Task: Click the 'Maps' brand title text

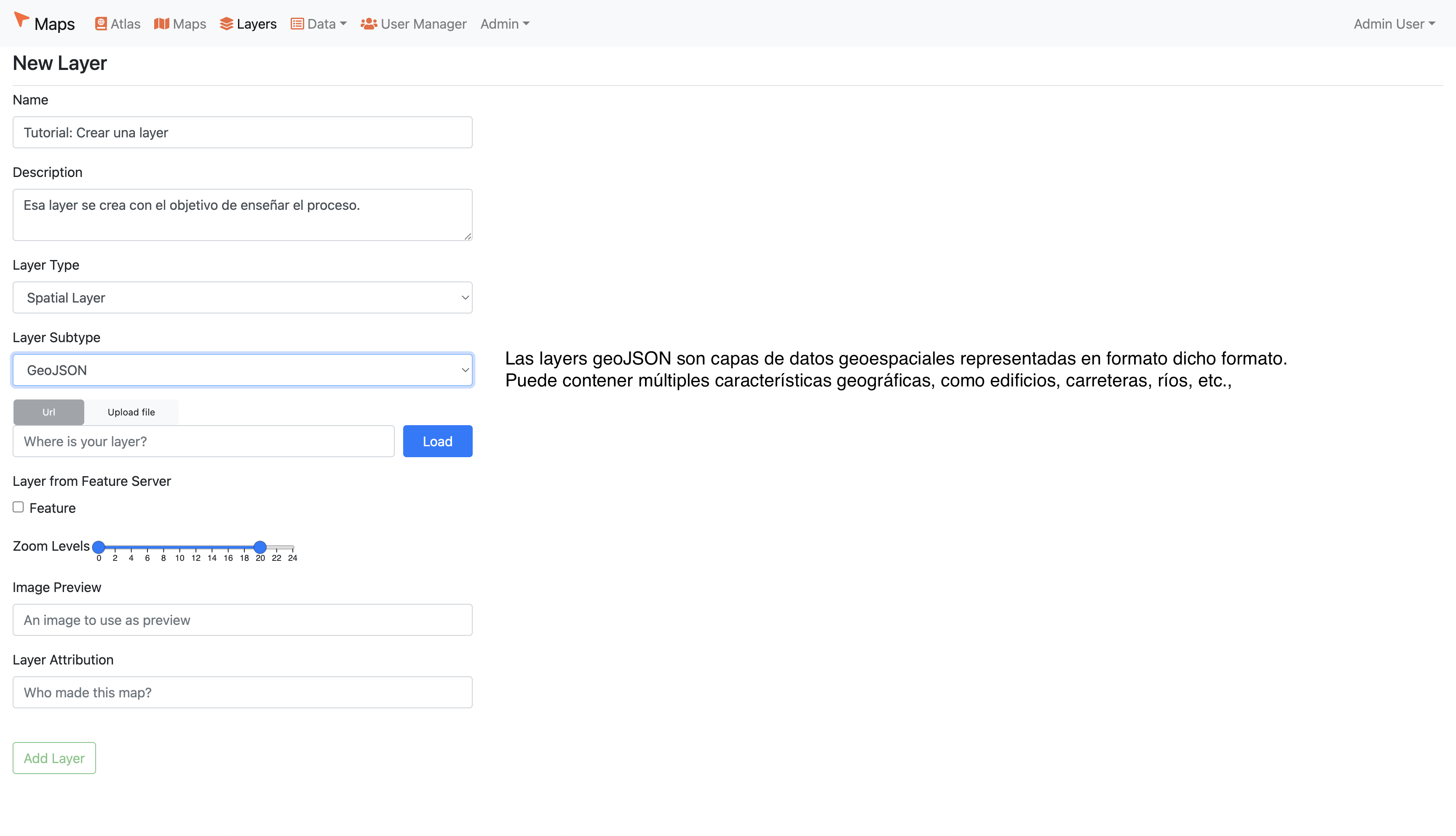Action: tap(54, 24)
